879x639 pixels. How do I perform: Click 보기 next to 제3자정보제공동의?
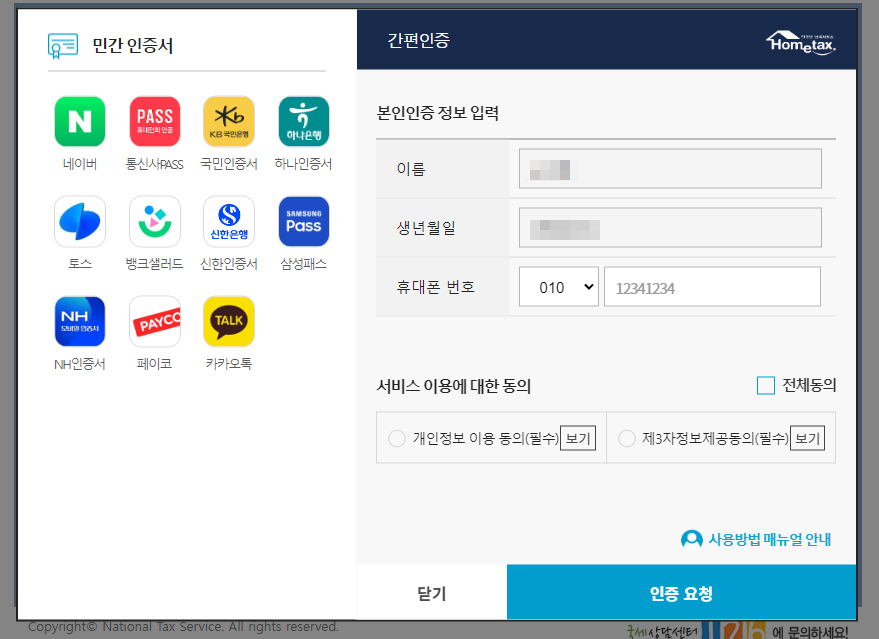807,438
